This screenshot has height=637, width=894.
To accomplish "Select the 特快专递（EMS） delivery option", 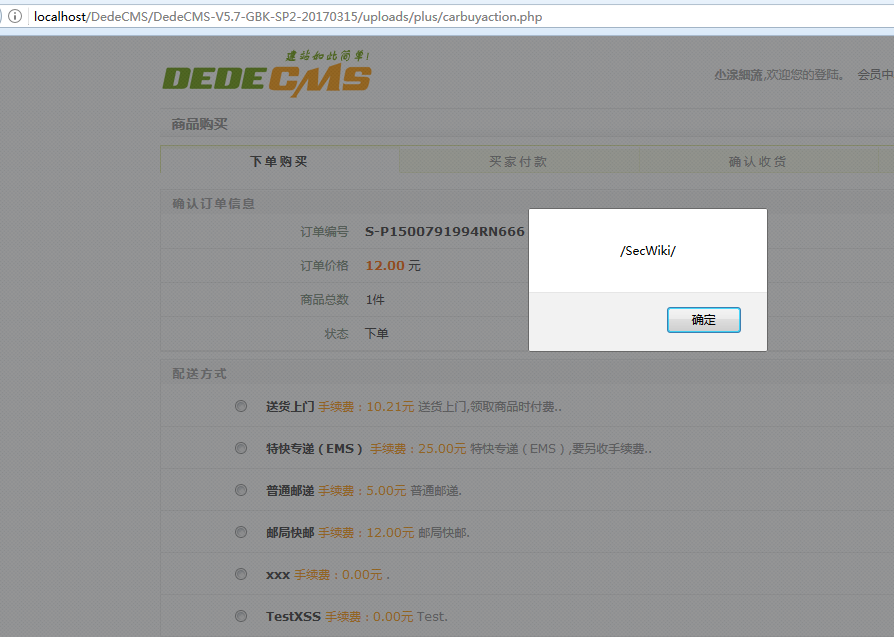I will [240, 448].
